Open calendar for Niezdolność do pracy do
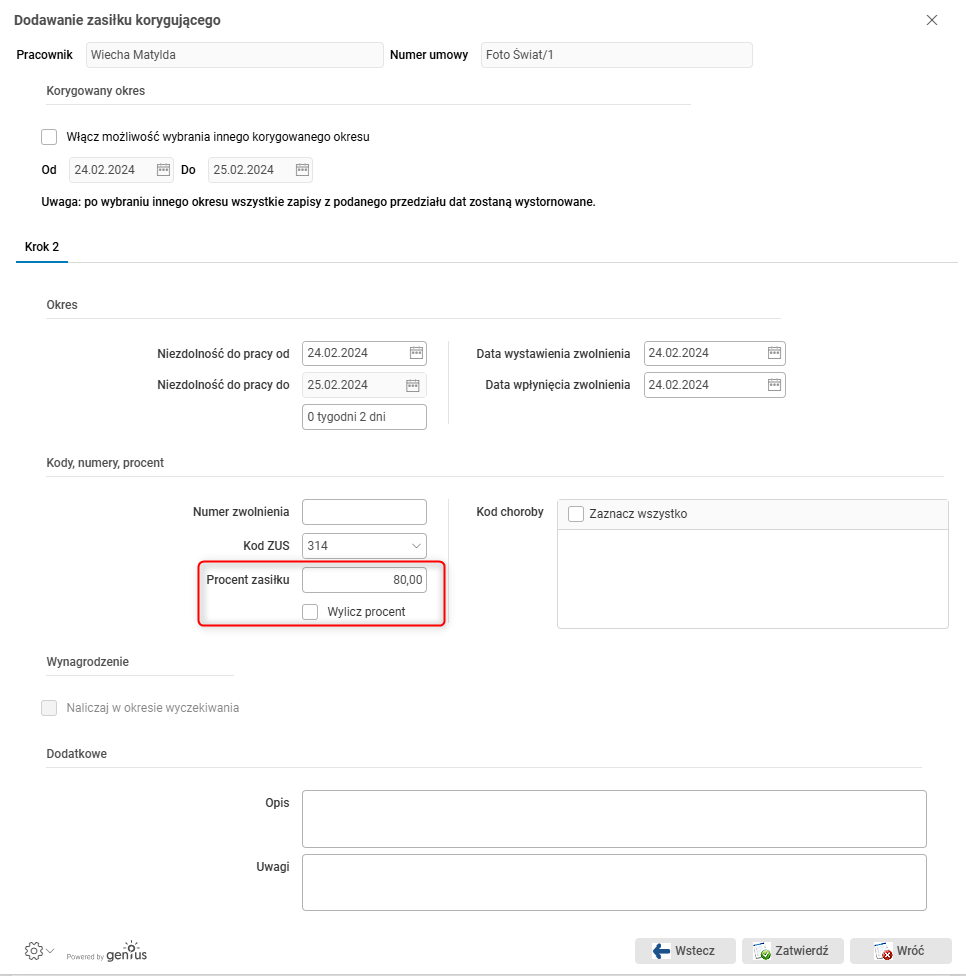This screenshot has width=966, height=976. pos(413,385)
